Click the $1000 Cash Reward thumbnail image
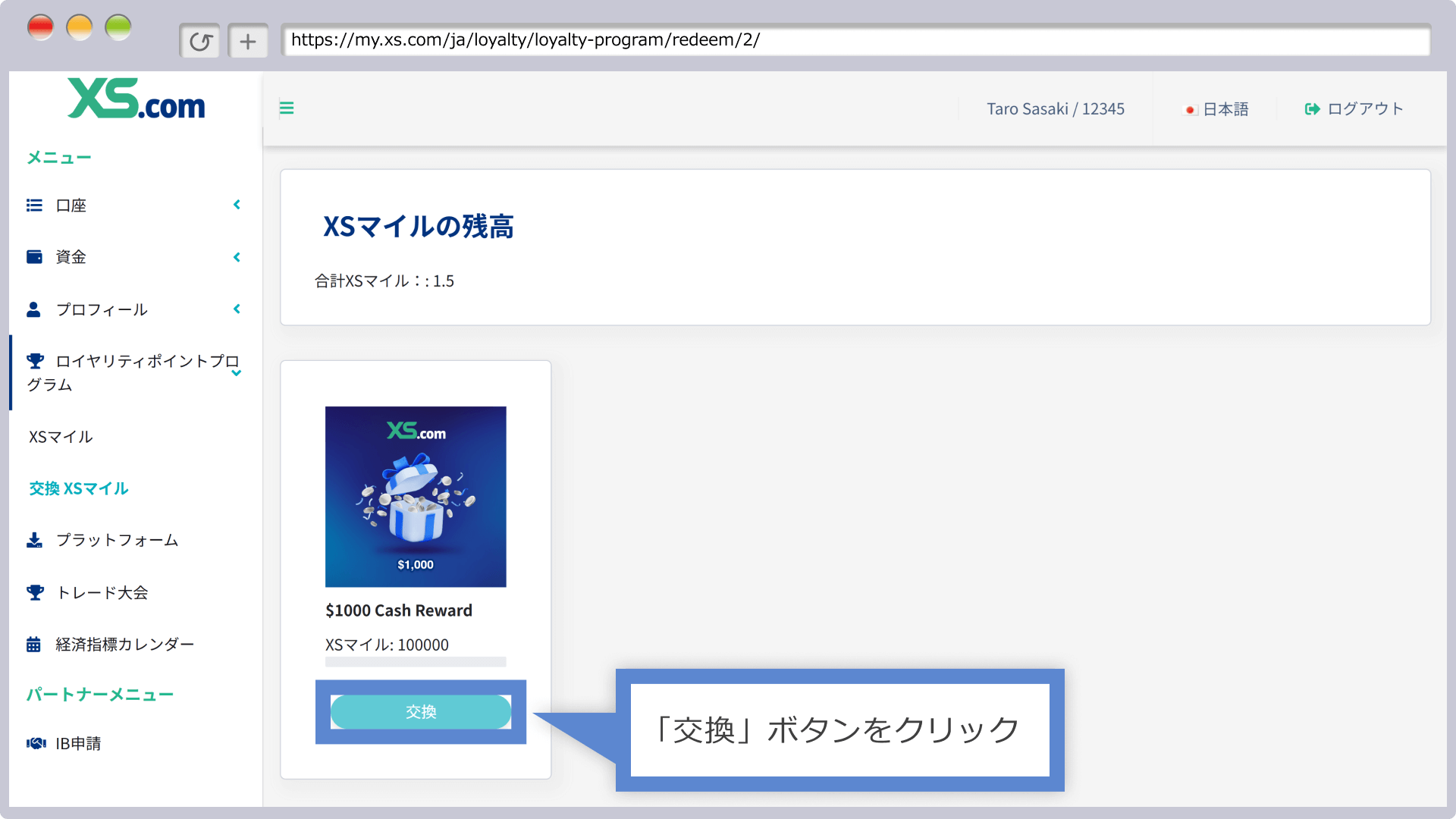The width and height of the screenshot is (1456, 819). click(x=416, y=497)
